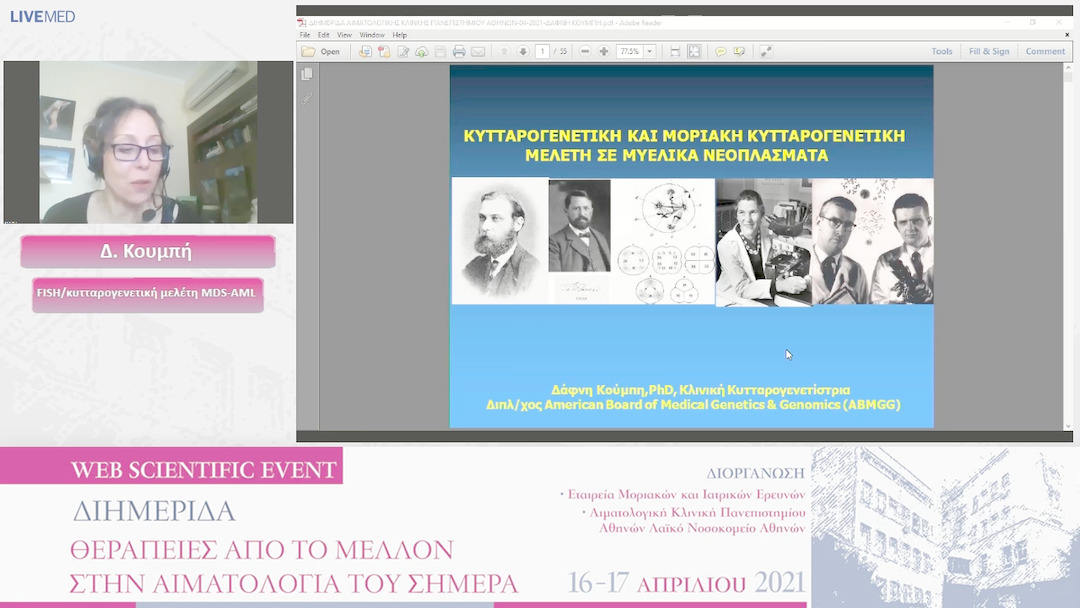The image size is (1080, 608).
Task: Print the document using the printer icon
Action: pyautogui.click(x=459, y=52)
